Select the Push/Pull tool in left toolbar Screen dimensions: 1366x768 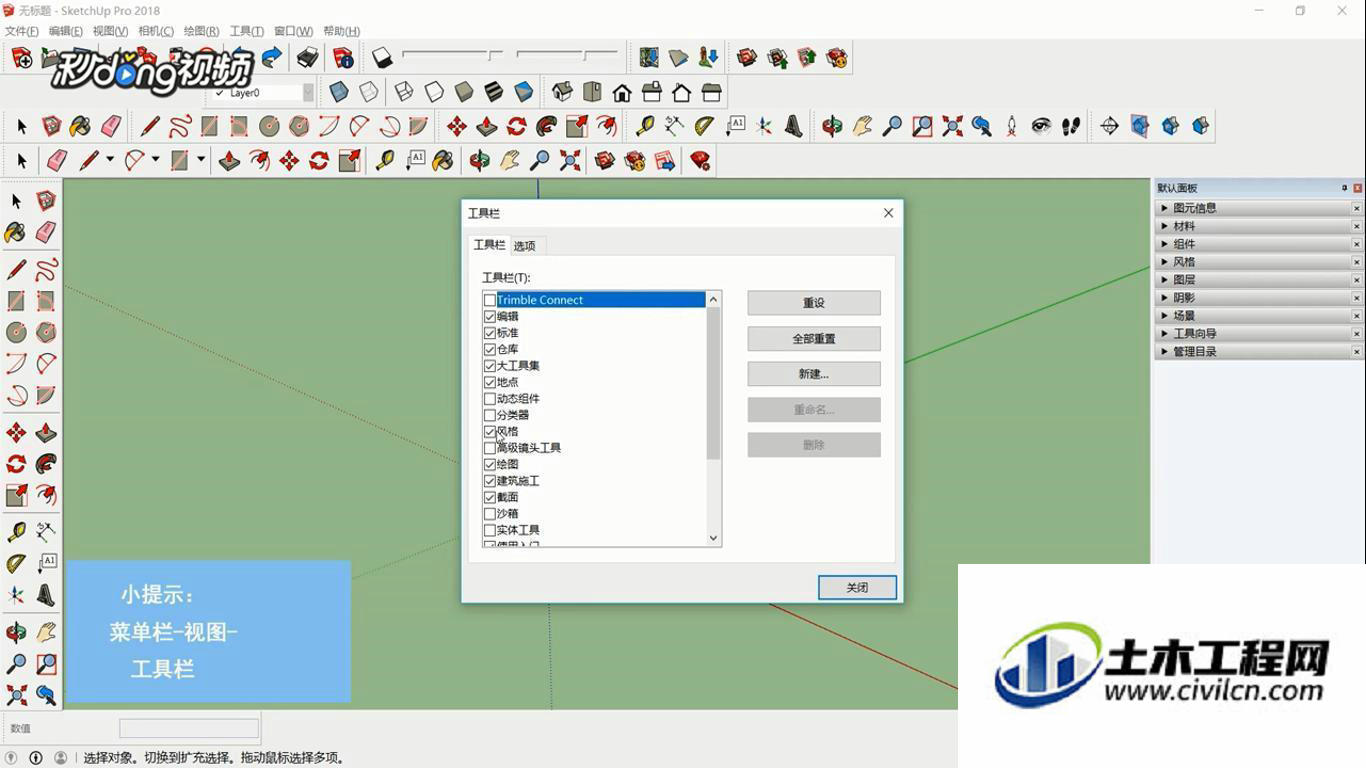click(x=46, y=433)
